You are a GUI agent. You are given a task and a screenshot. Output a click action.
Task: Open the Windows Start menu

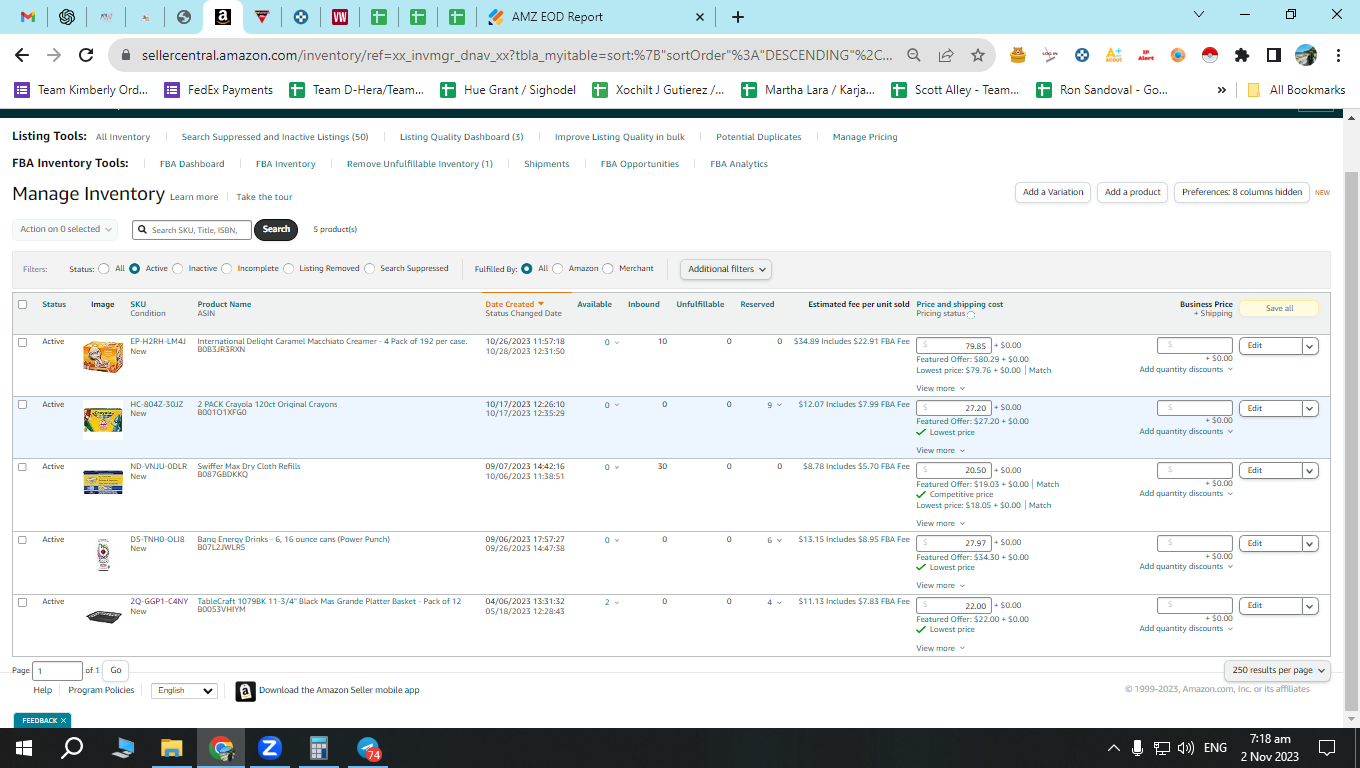click(23, 748)
